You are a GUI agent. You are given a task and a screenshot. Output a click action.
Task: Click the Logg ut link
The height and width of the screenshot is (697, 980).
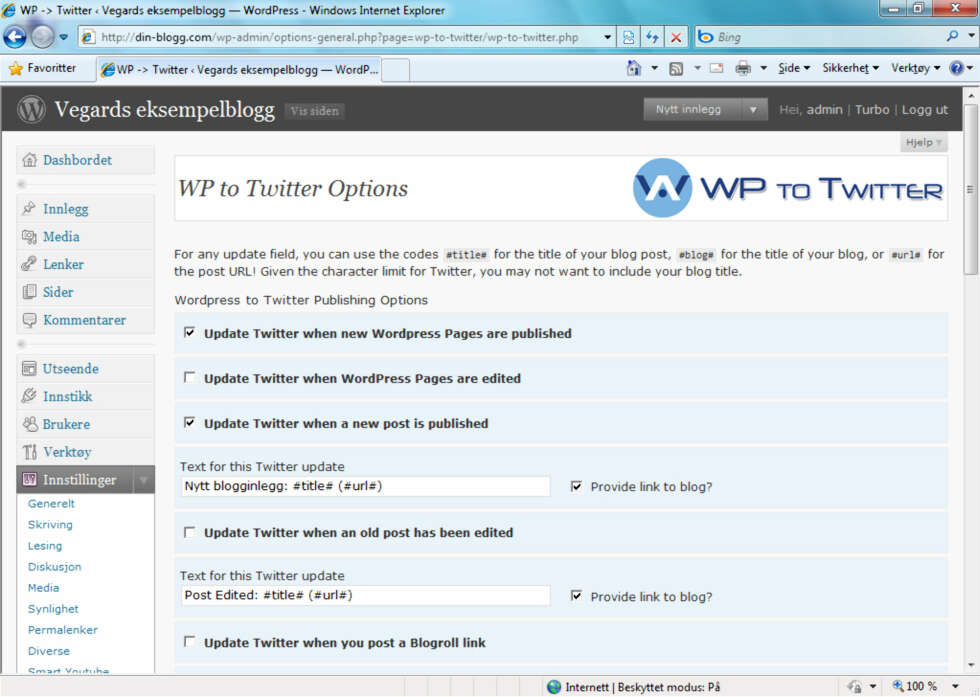[924, 109]
